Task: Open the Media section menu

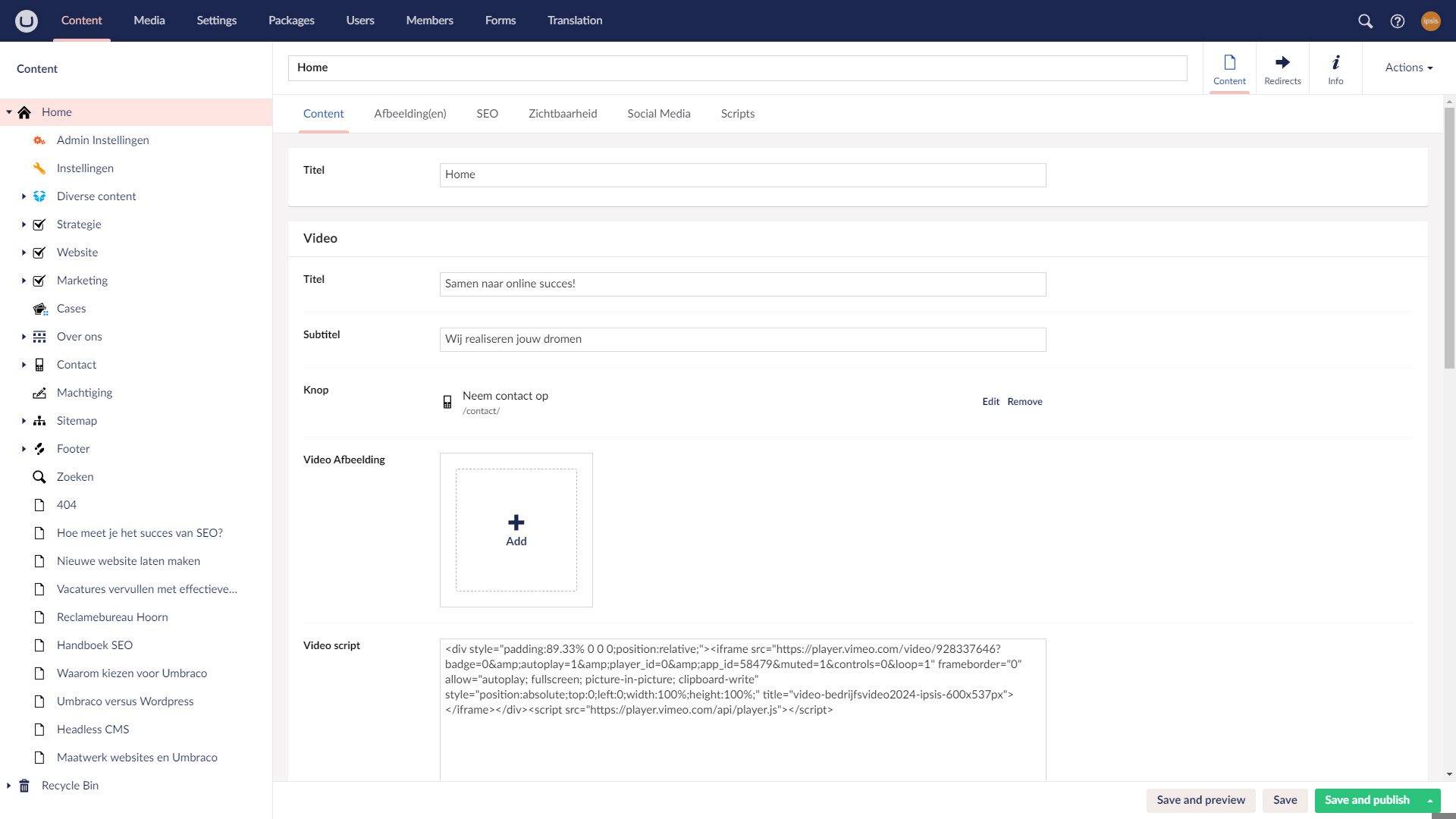Action: [x=149, y=20]
